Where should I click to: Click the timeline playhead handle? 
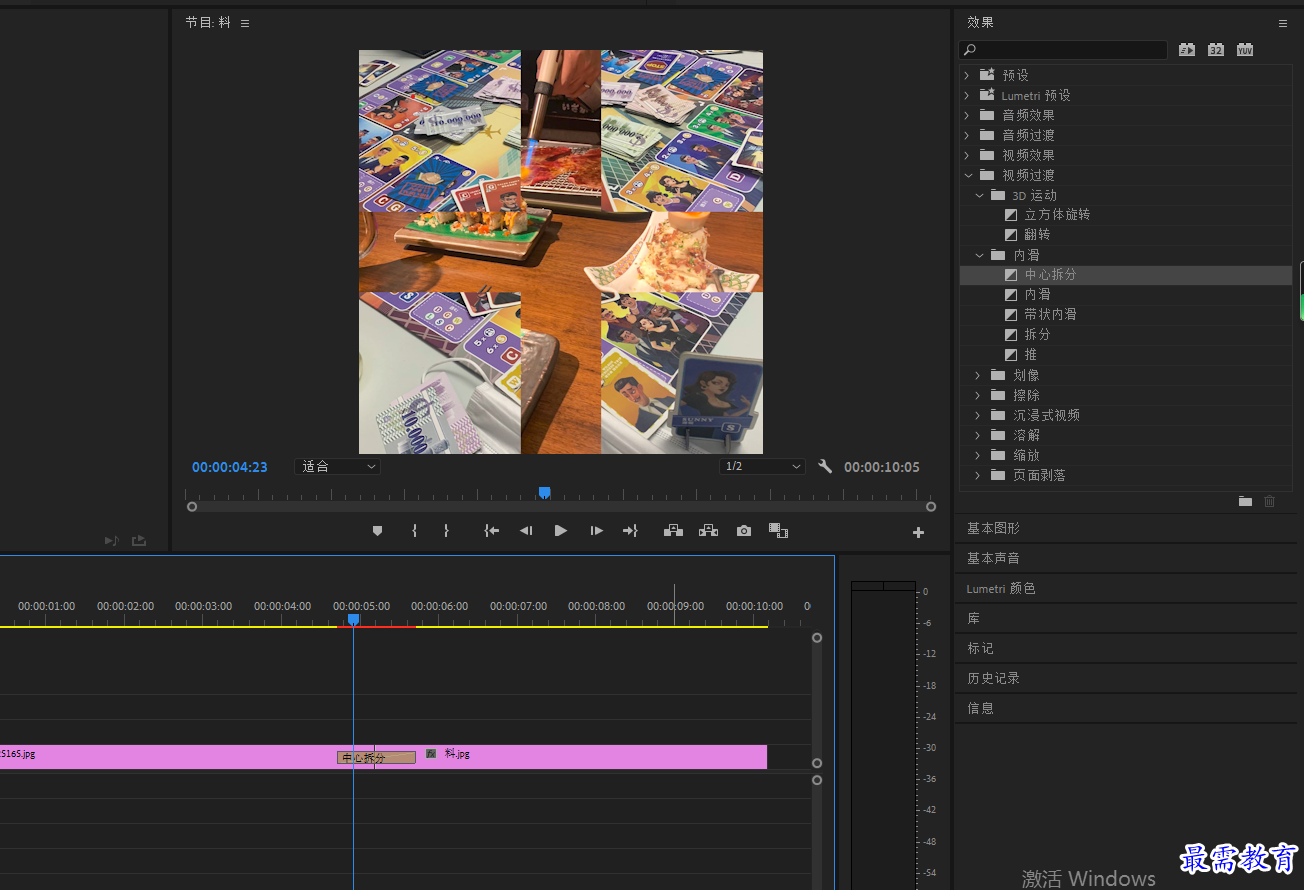pos(353,620)
